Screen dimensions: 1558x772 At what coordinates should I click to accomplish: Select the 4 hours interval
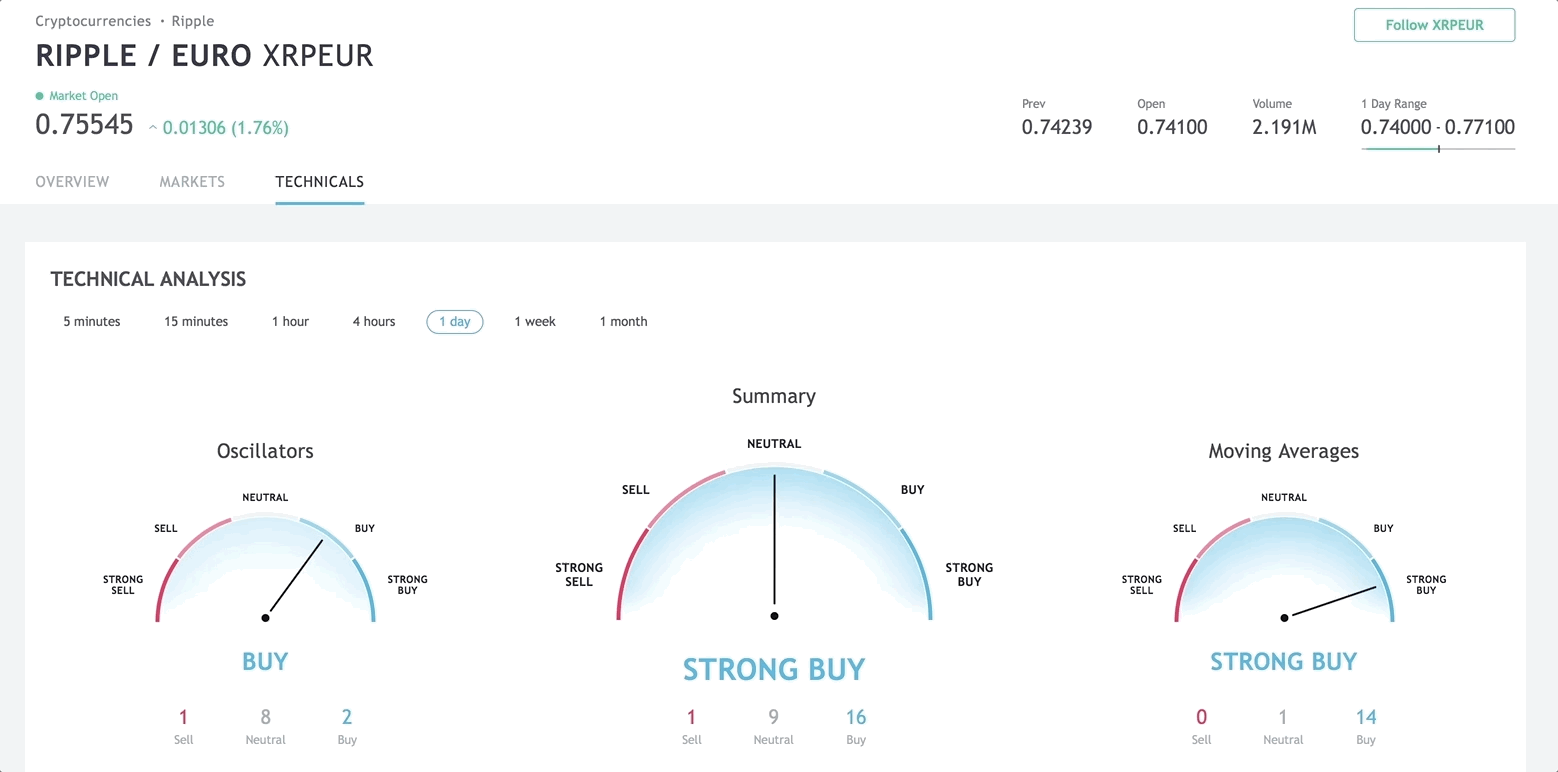click(374, 321)
